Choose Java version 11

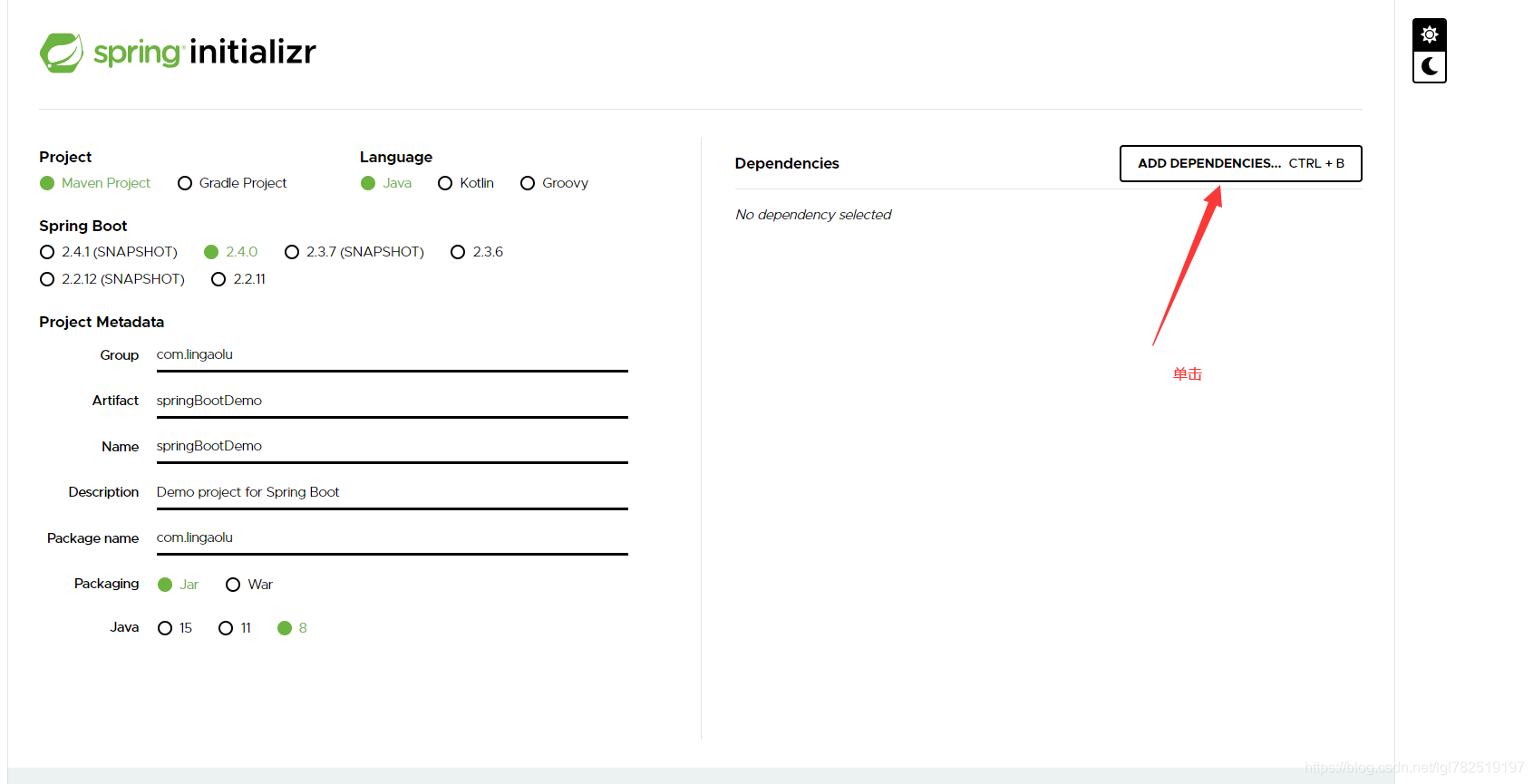pyautogui.click(x=235, y=628)
